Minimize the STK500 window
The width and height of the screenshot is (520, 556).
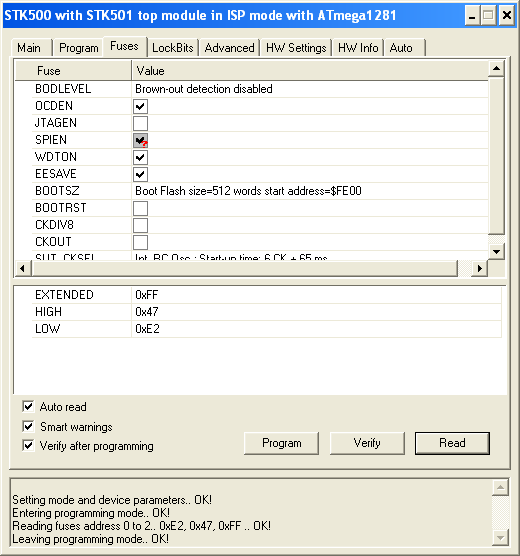tap(472, 16)
